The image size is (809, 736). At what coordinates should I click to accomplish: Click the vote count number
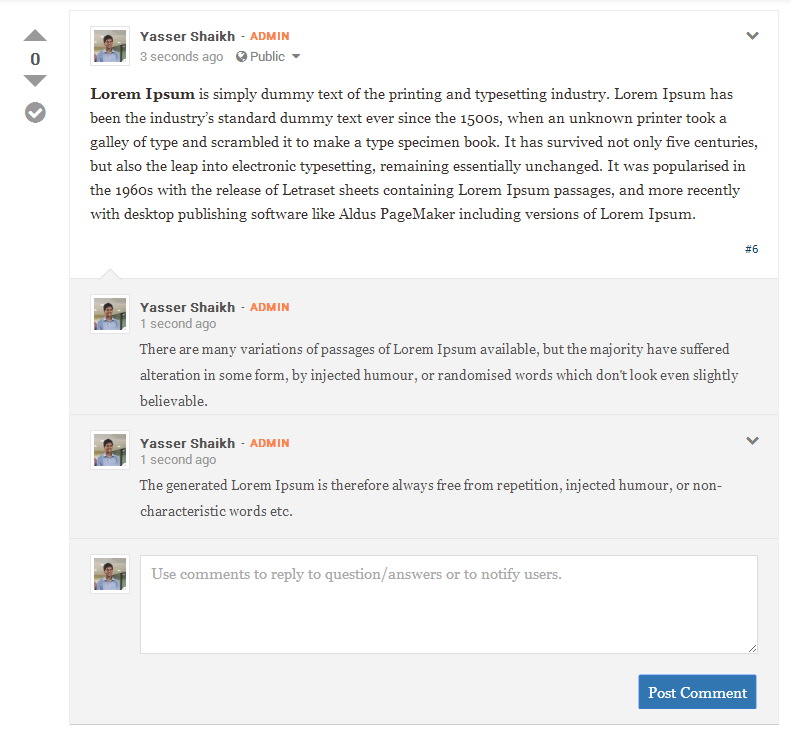[x=35, y=59]
